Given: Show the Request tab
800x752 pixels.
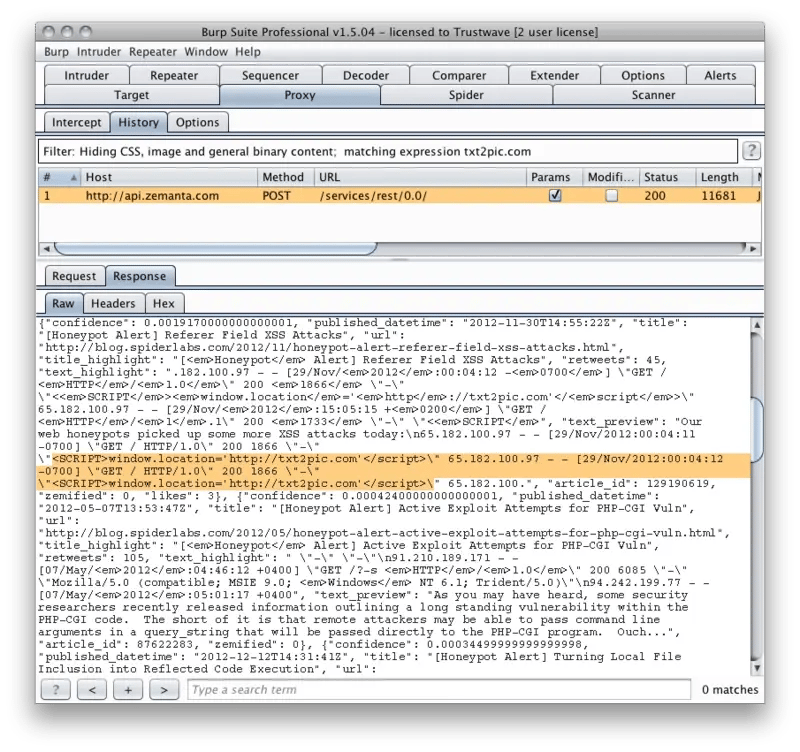Looking at the screenshot, I should click(x=74, y=276).
